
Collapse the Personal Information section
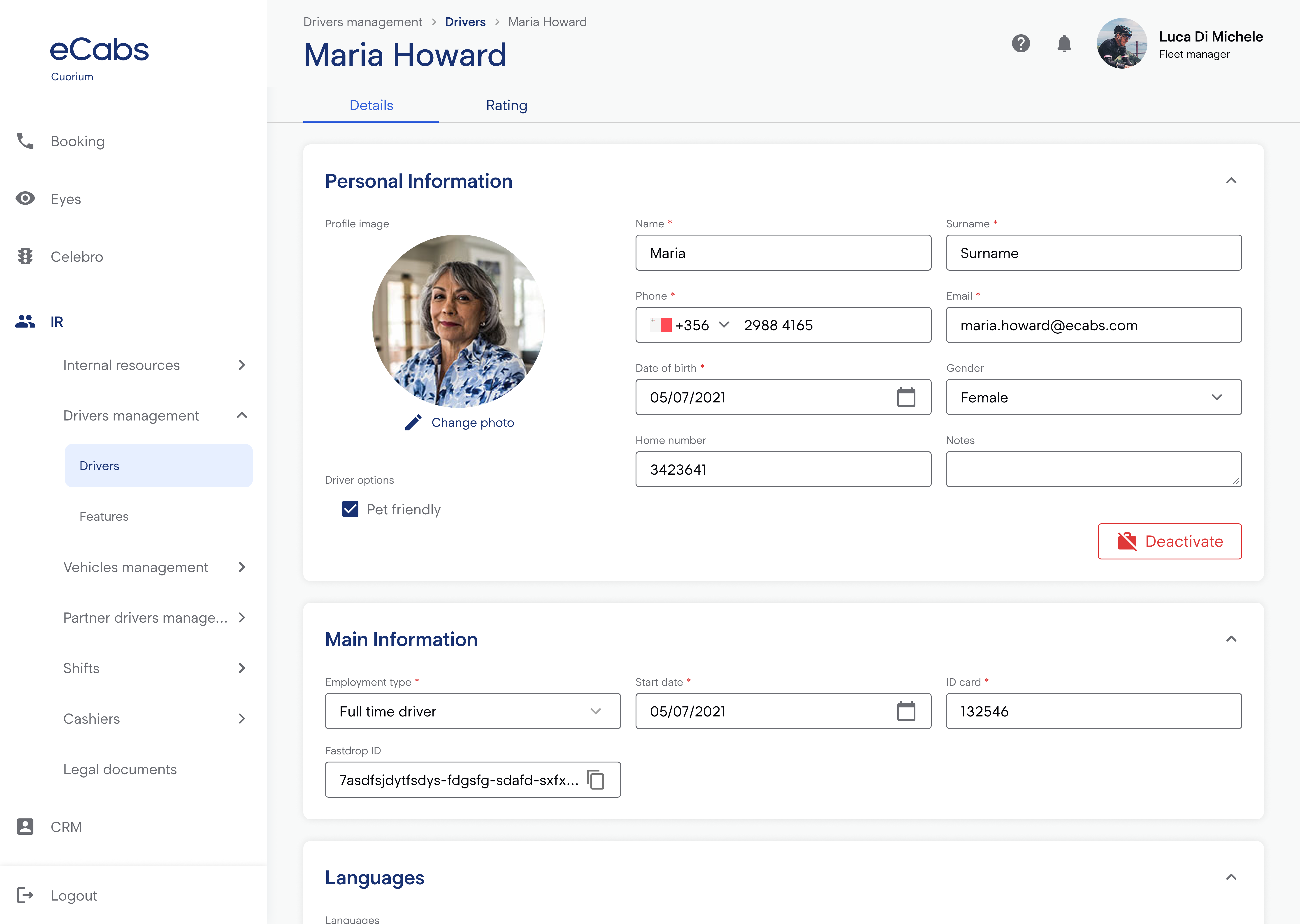pyautogui.click(x=1231, y=180)
